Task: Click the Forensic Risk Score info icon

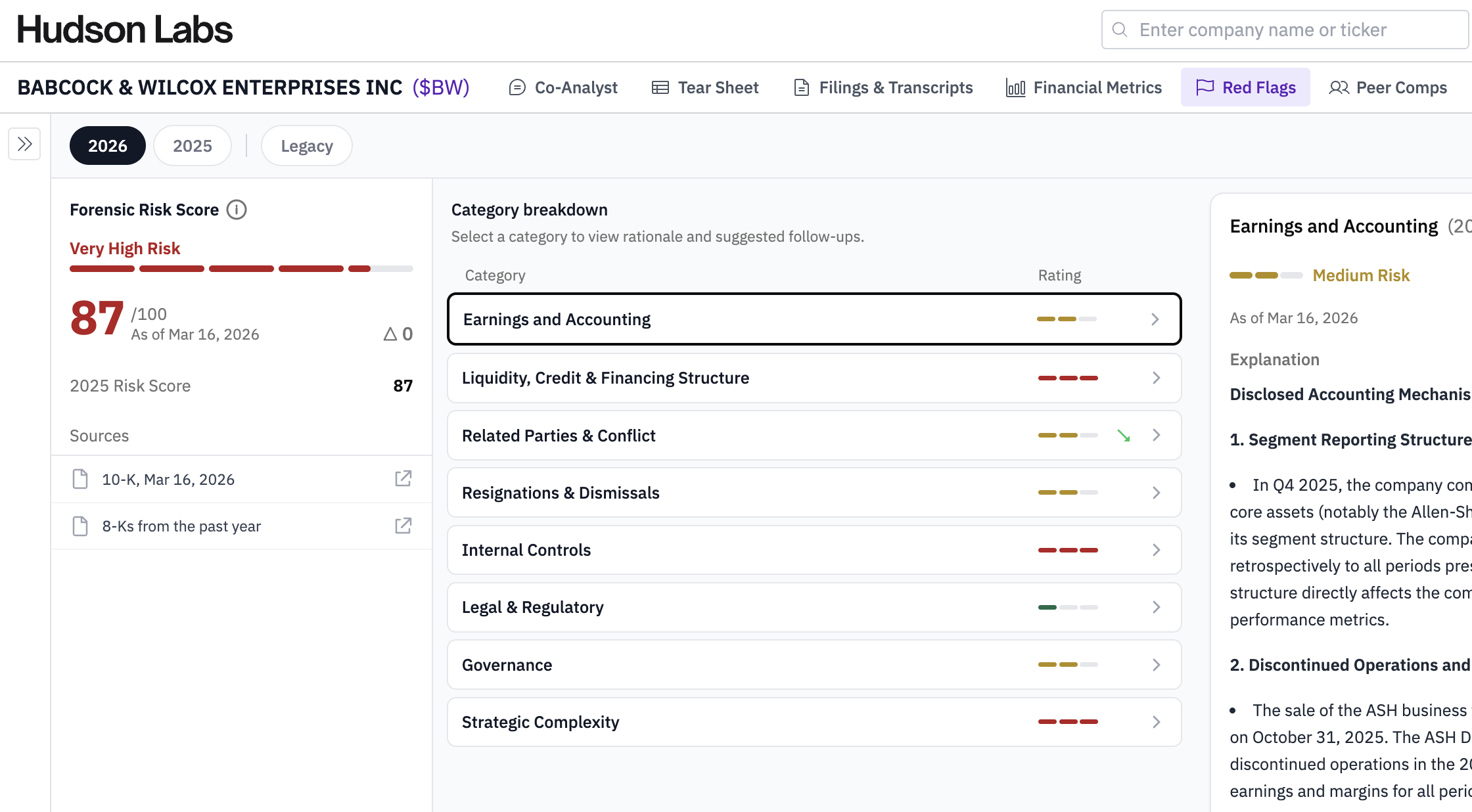Action: point(237,210)
